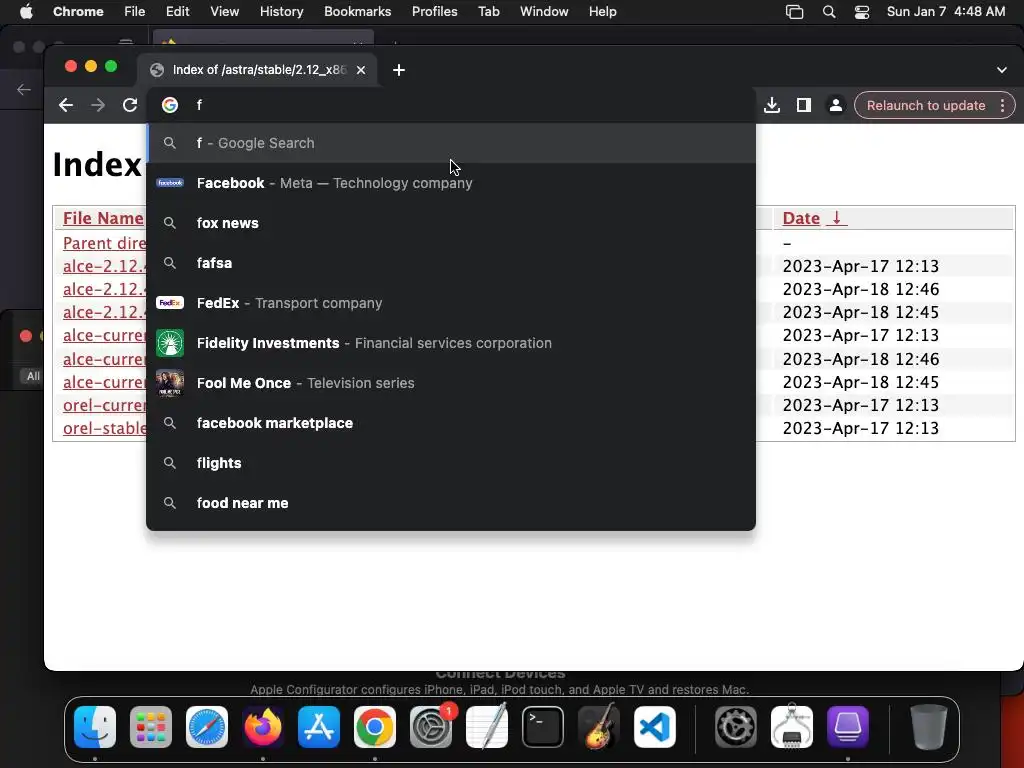Expand the tab search chevron

coord(1002,70)
